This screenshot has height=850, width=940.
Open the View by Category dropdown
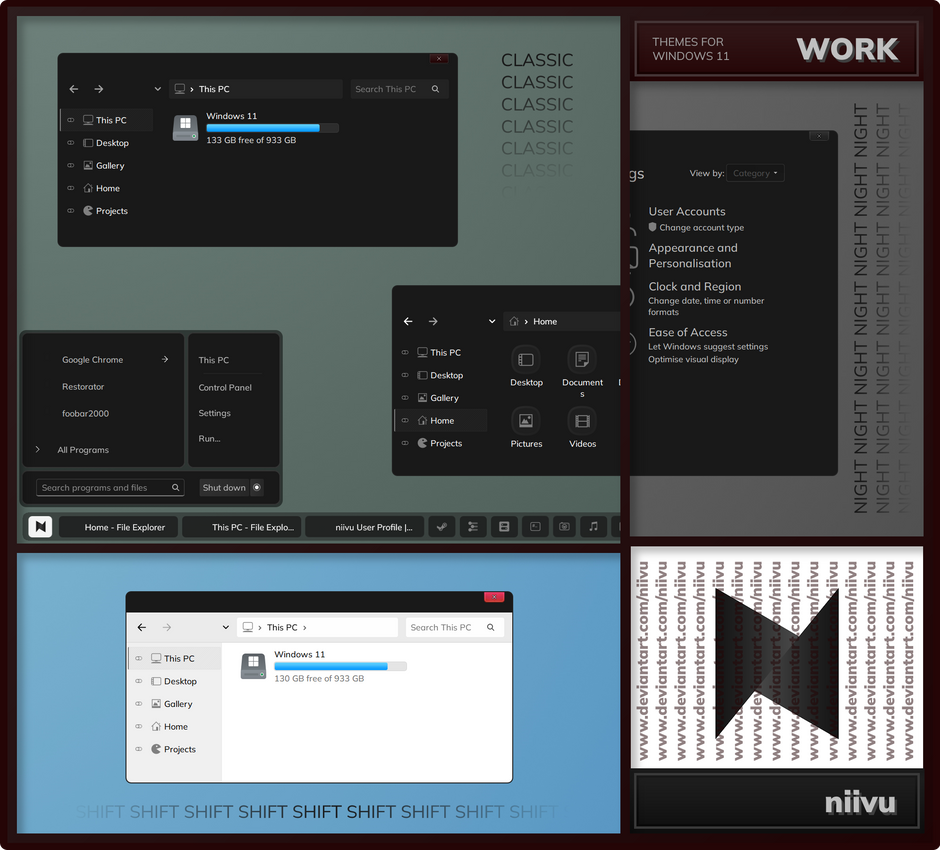pos(755,173)
